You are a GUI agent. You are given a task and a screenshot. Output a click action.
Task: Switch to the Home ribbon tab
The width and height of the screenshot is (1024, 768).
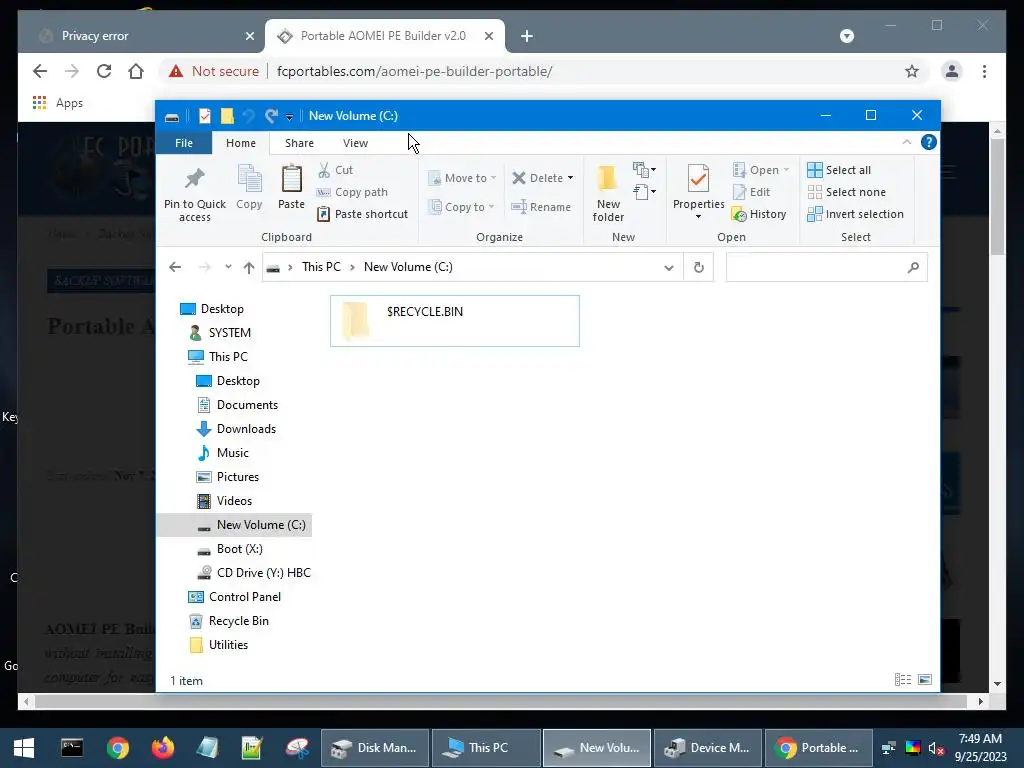click(x=241, y=143)
